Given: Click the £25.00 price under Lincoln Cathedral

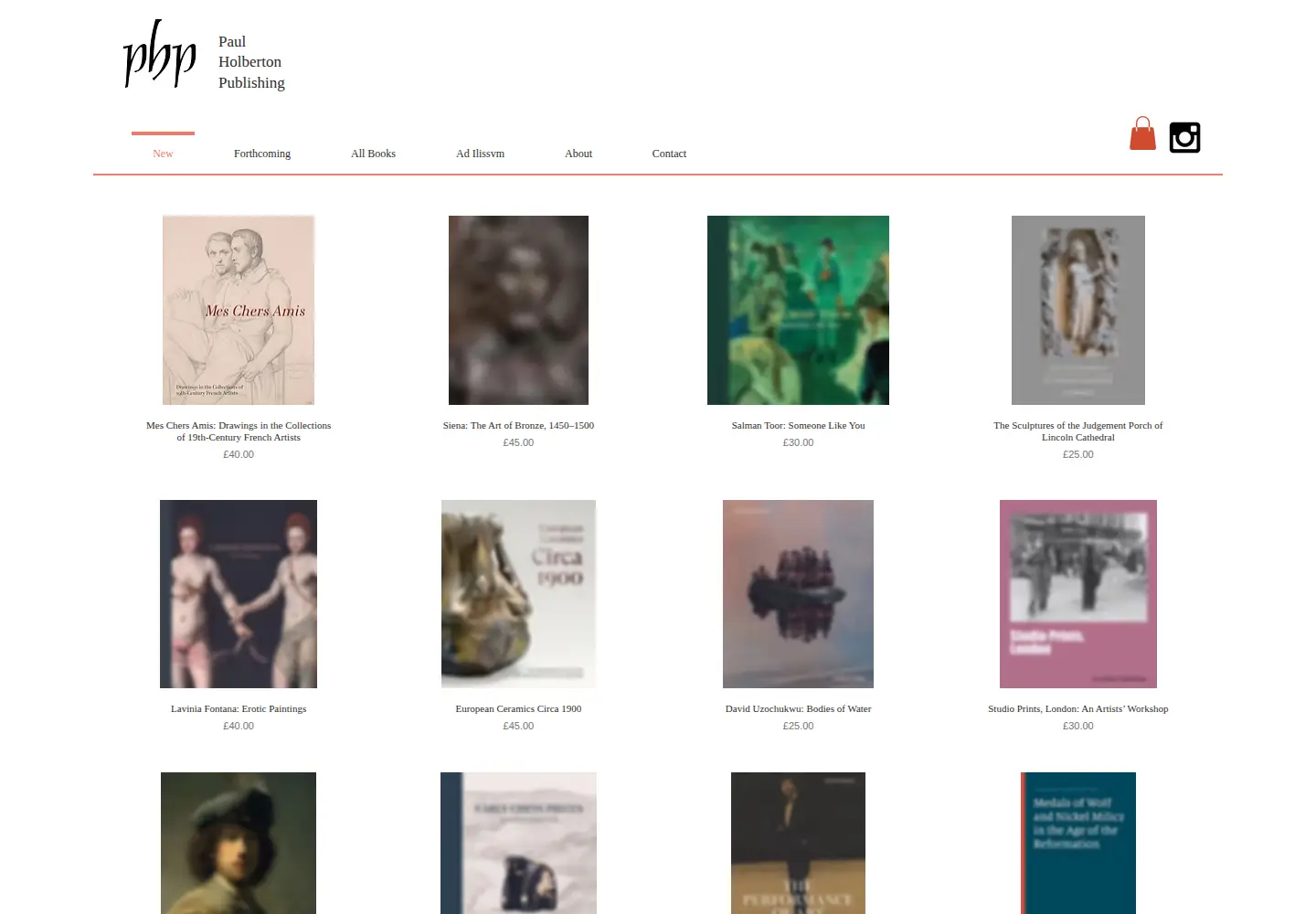Looking at the screenshot, I should (1078, 454).
